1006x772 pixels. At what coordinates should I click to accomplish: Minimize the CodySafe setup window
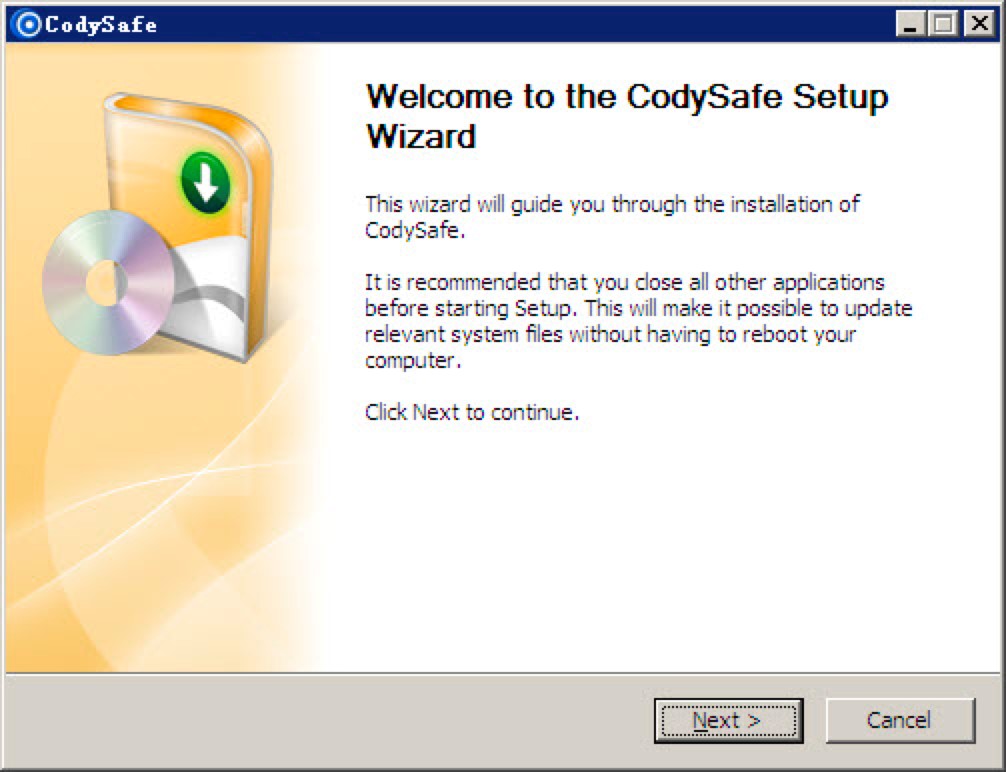coord(910,25)
